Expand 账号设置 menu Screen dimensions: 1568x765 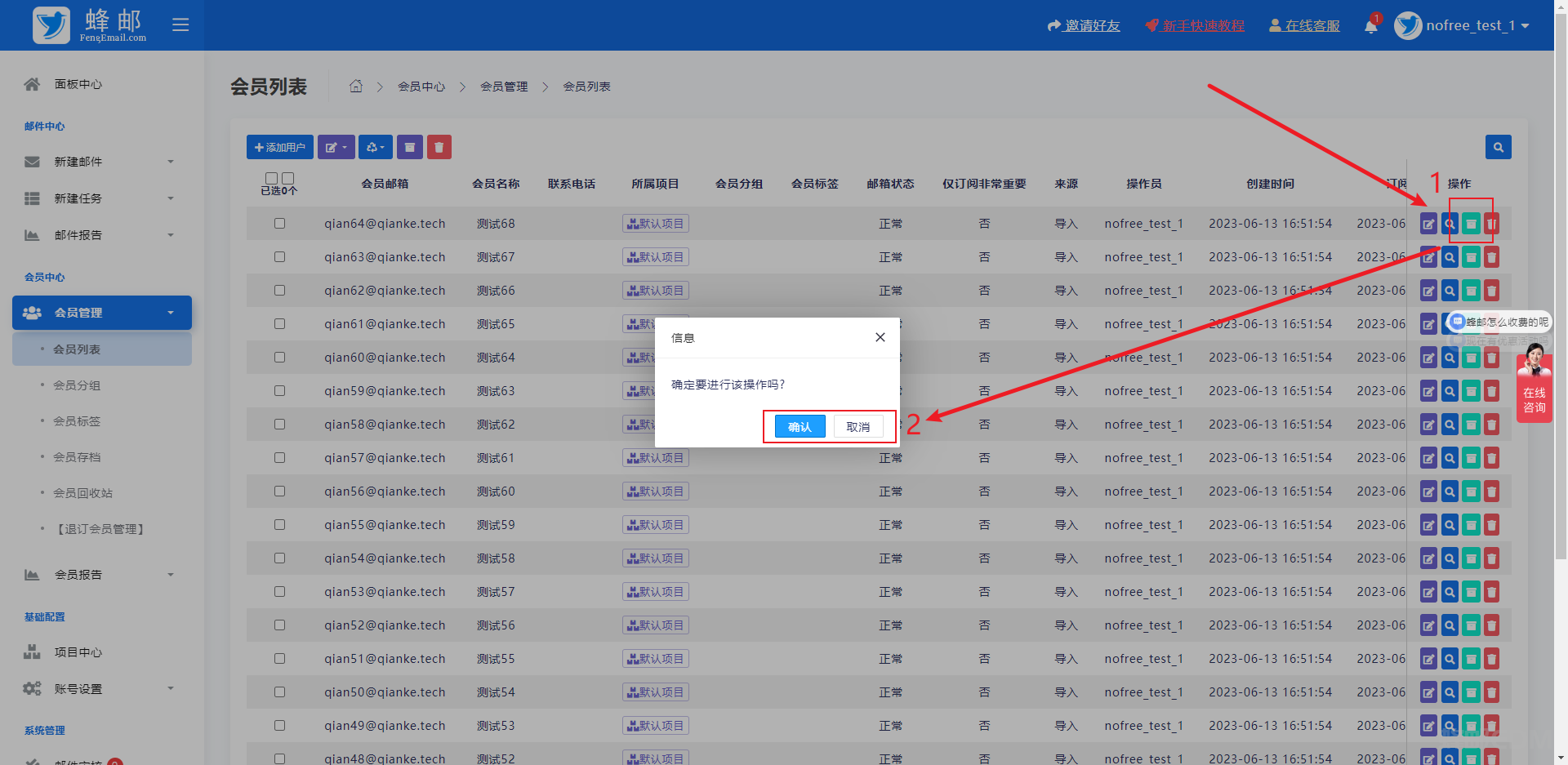[101, 689]
